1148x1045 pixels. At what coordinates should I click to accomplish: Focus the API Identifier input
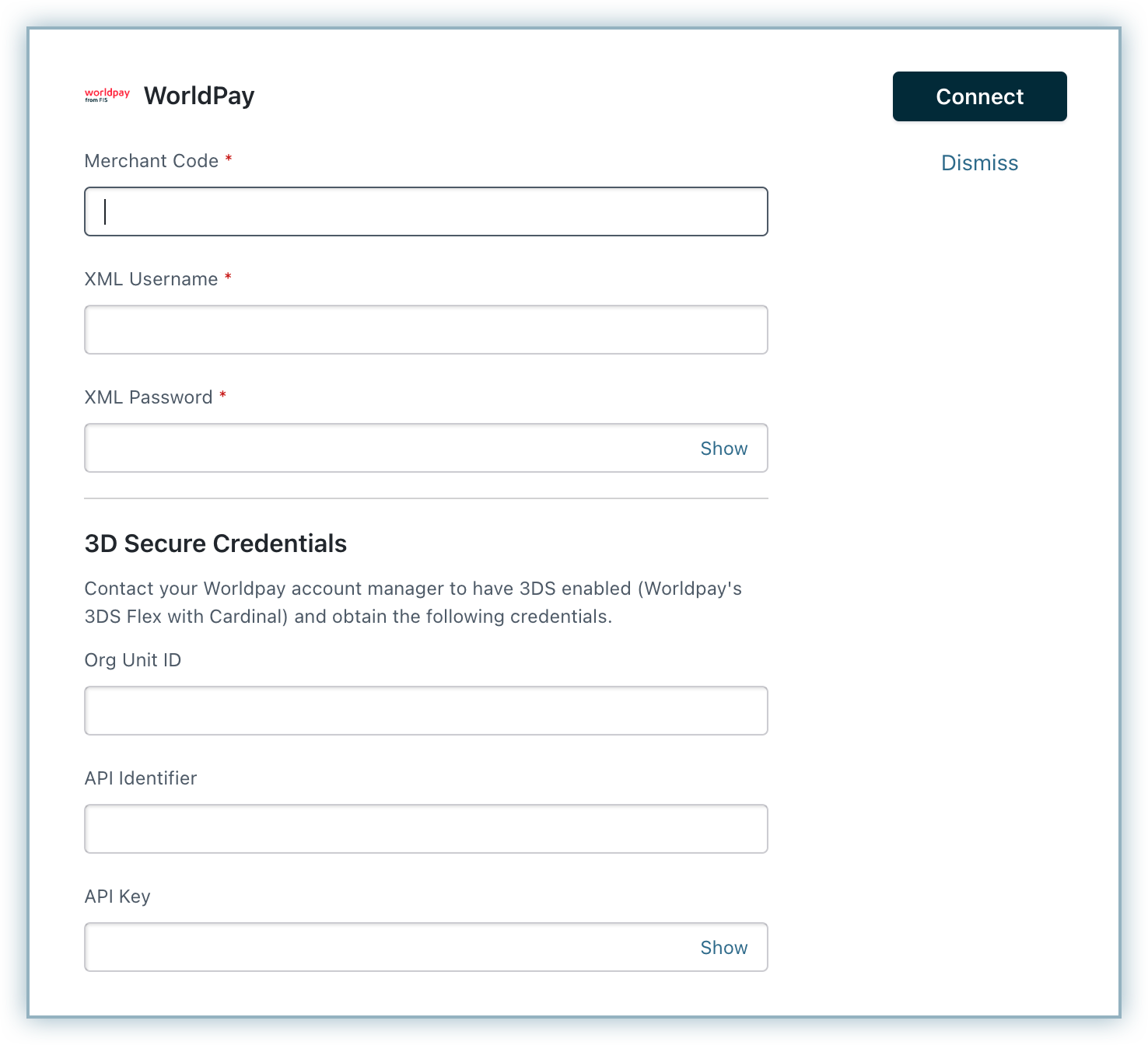(425, 829)
